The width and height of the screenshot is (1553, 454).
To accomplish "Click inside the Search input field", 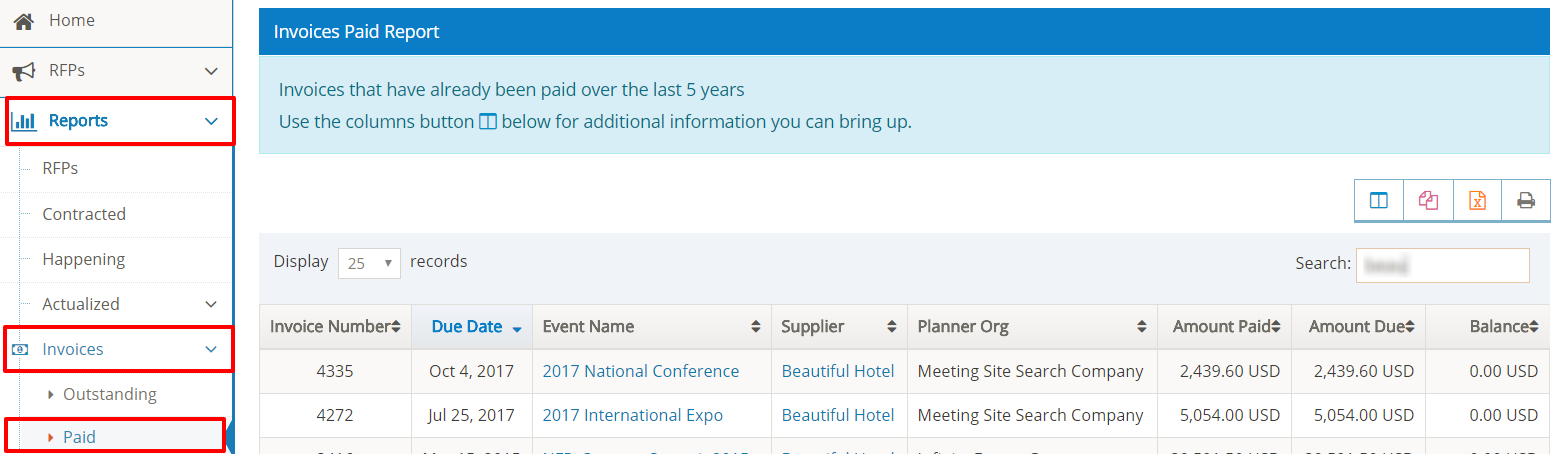I will pos(1442,265).
